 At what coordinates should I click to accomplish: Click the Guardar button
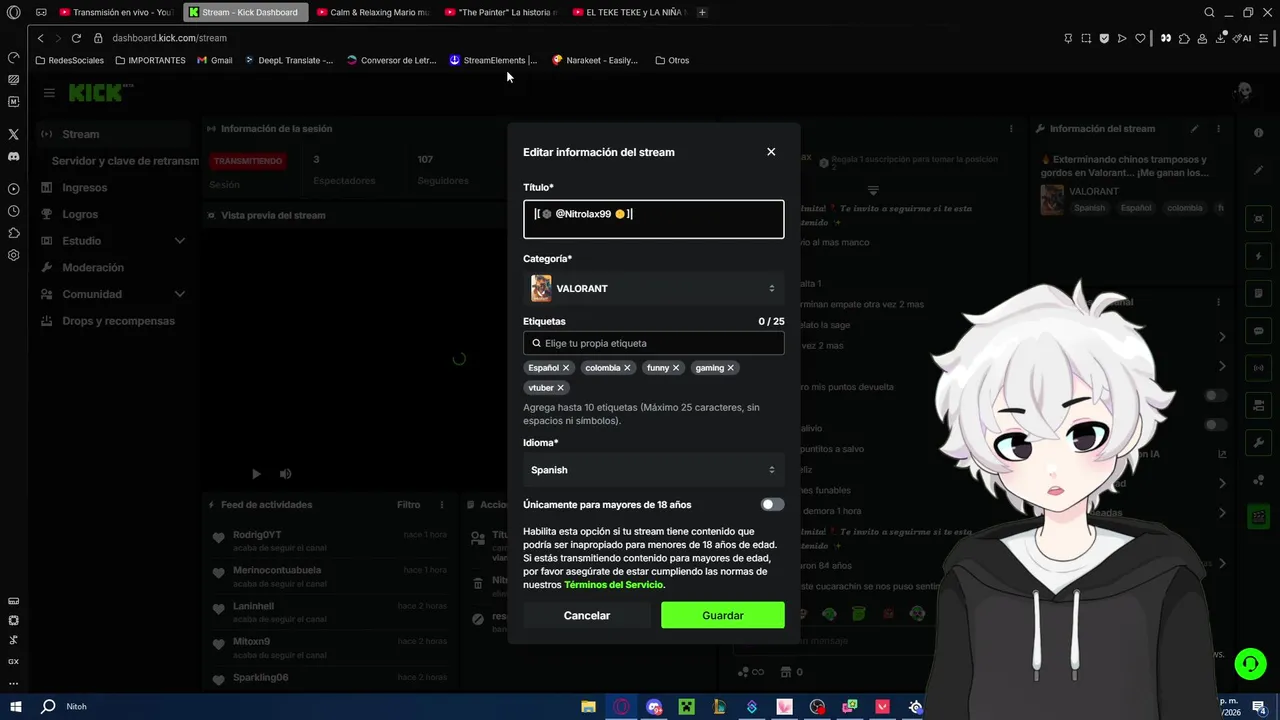723,615
